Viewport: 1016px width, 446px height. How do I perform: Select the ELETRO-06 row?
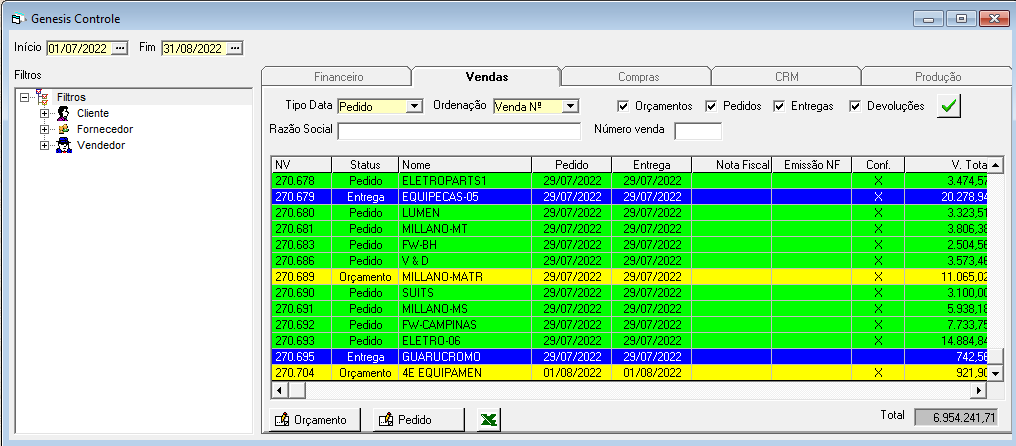click(x=629, y=340)
